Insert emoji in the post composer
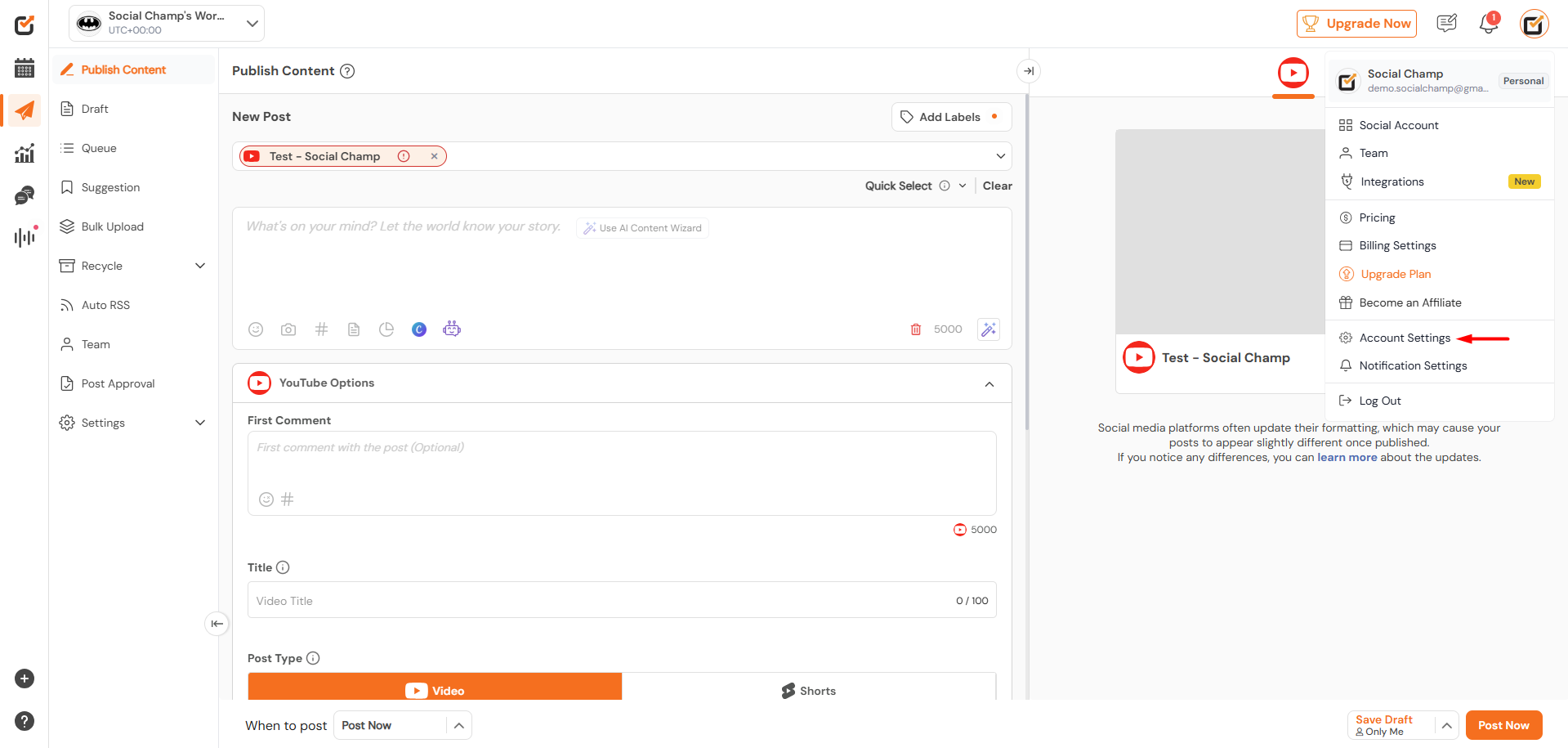1568x748 pixels. click(x=256, y=329)
